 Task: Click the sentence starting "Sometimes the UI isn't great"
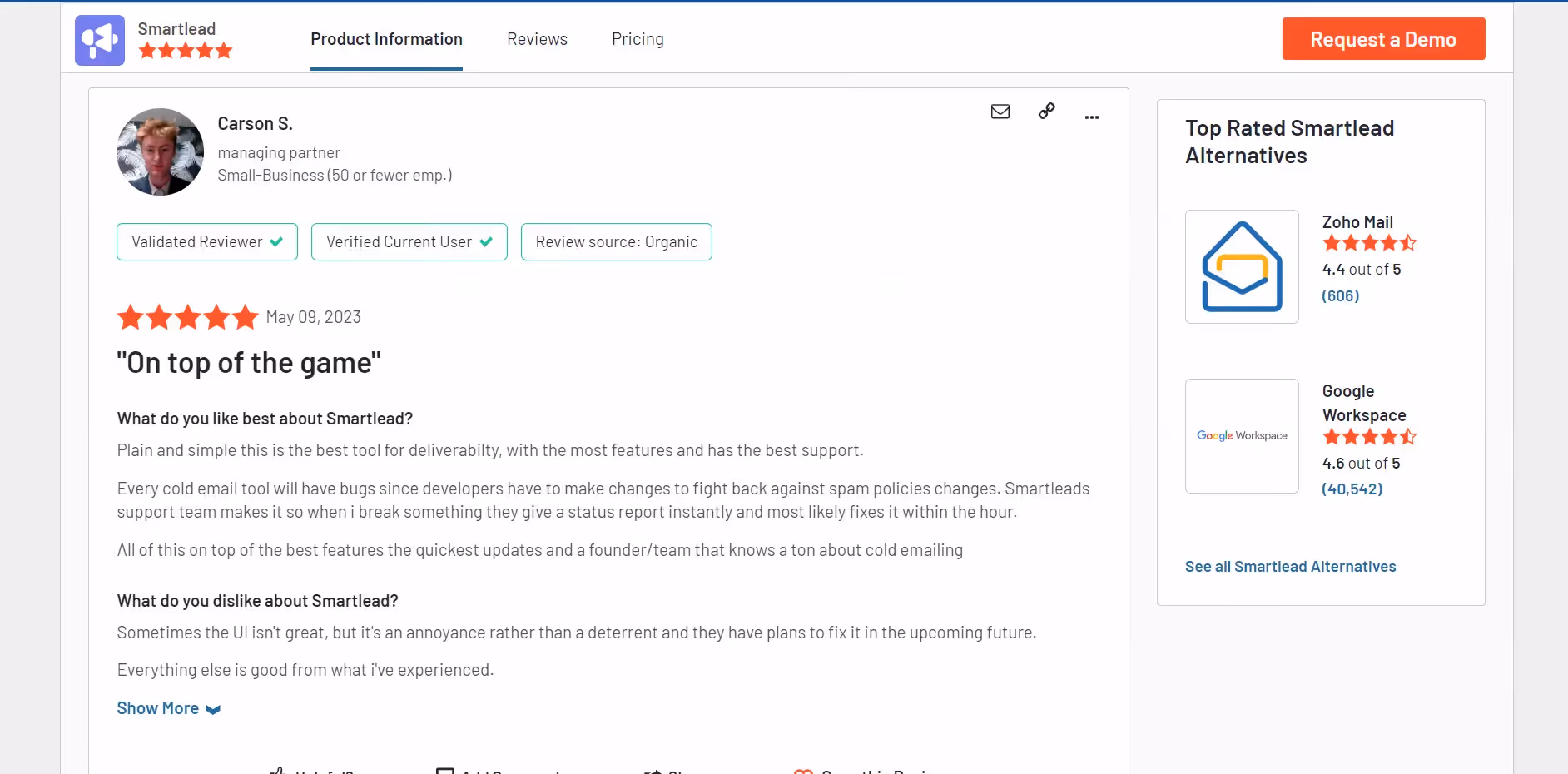(x=577, y=633)
